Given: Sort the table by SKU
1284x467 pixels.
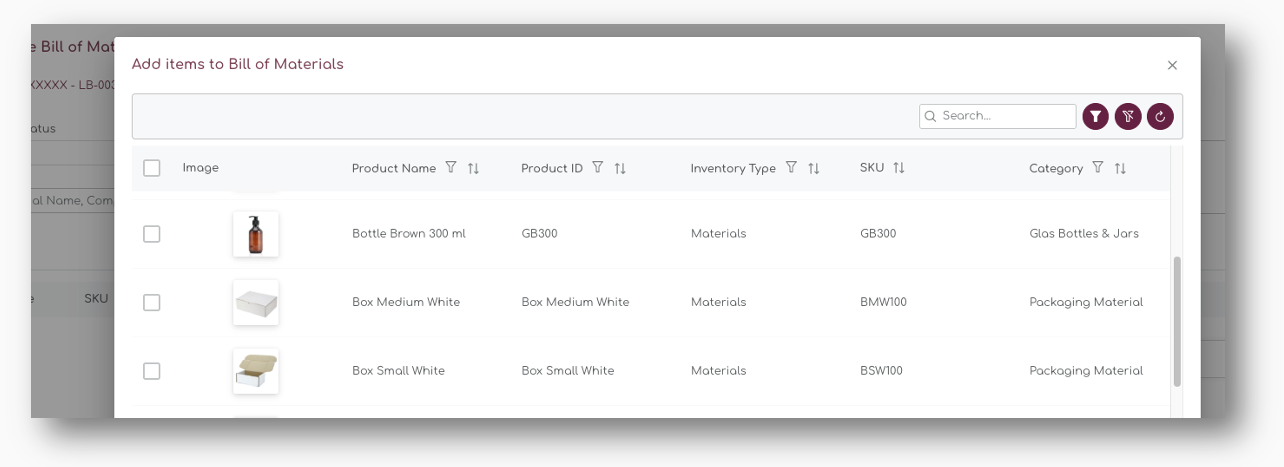Looking at the screenshot, I should pos(899,168).
